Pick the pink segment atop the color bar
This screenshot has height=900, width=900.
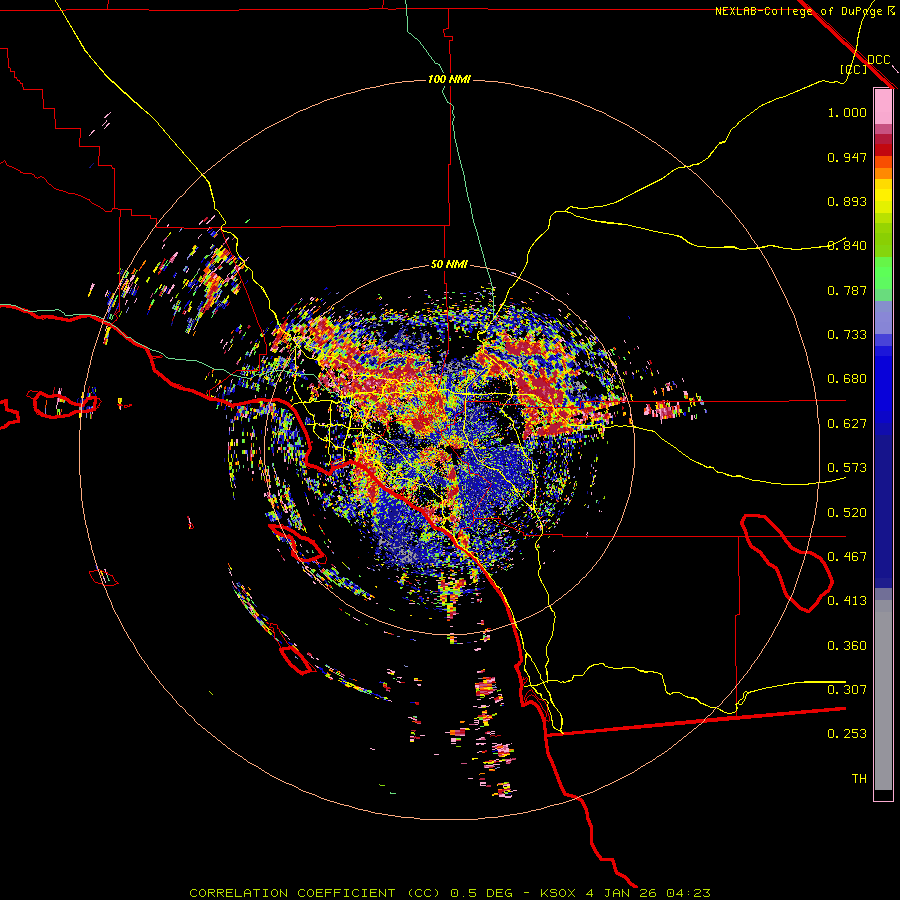click(883, 106)
